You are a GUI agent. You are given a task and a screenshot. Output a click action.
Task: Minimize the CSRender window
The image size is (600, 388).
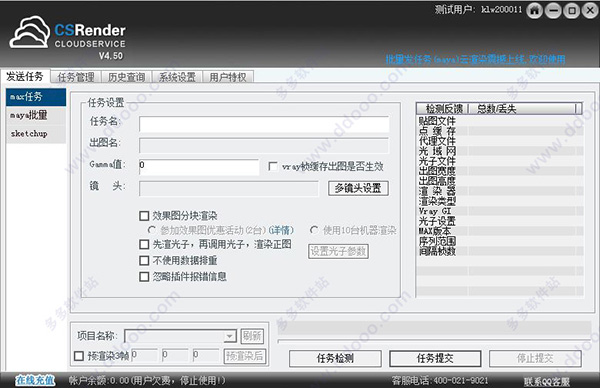tap(553, 11)
